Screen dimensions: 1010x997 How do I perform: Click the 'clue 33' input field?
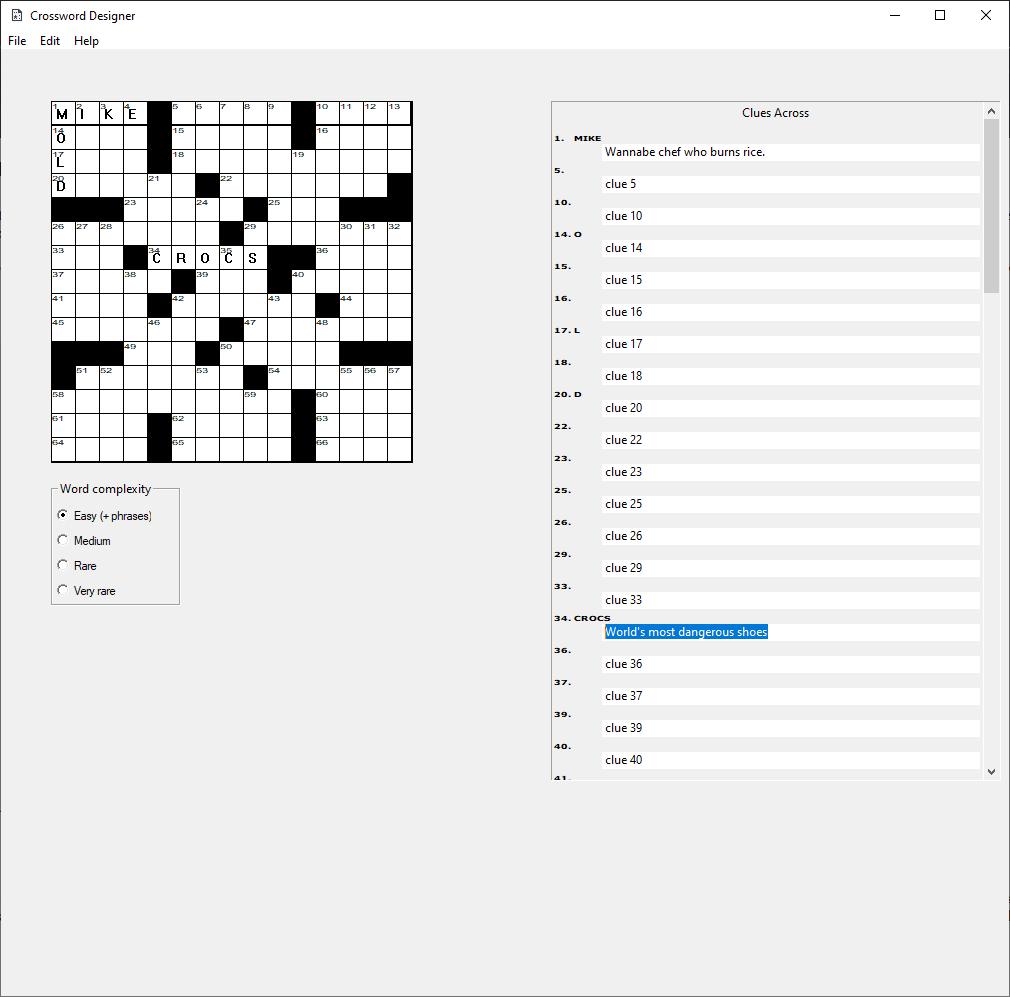click(791, 600)
